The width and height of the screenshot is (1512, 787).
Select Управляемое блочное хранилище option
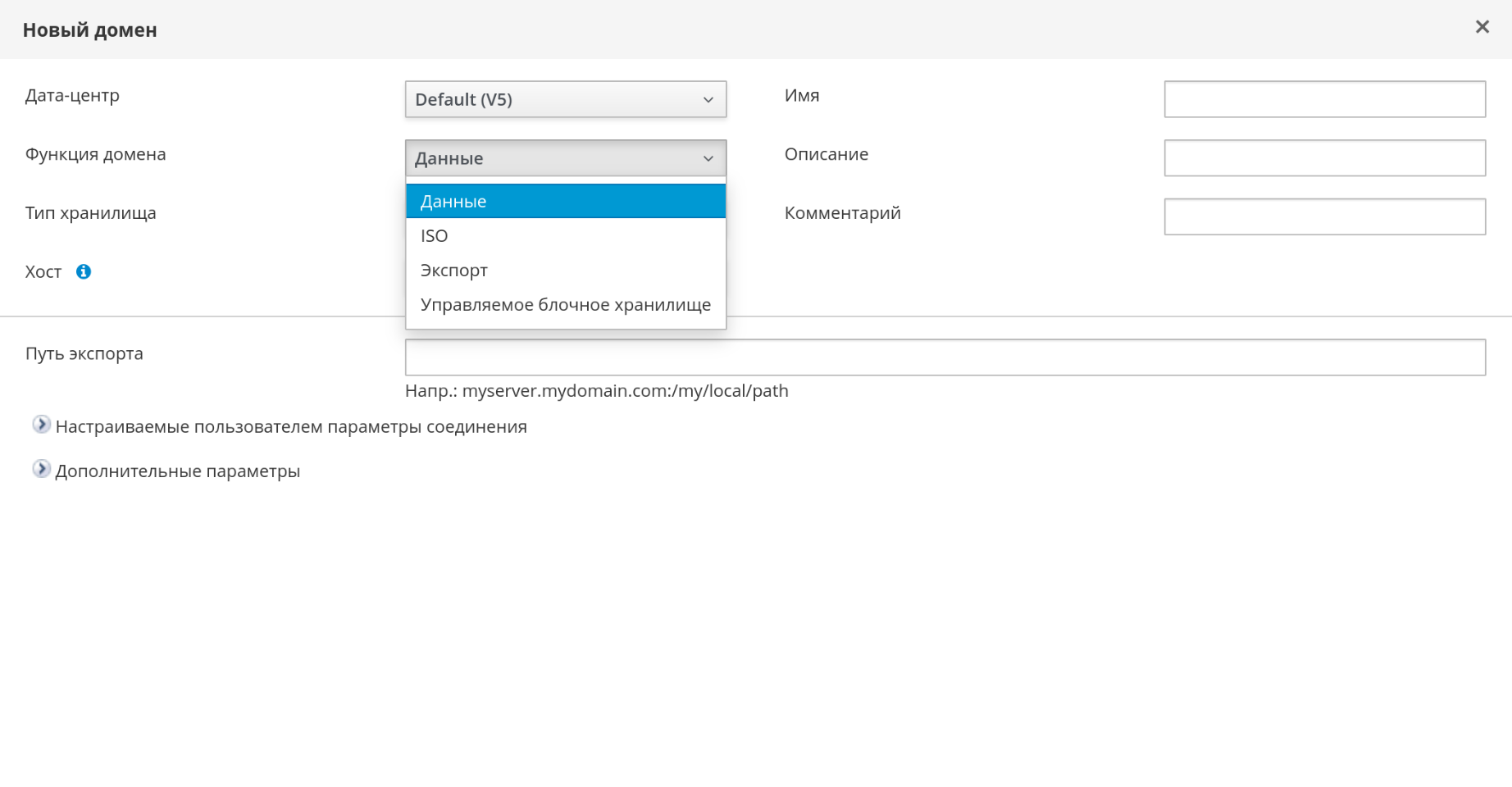[565, 305]
